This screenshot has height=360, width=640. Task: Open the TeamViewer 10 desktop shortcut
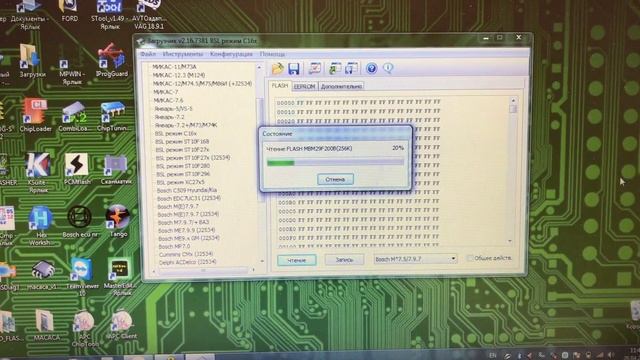(82, 276)
